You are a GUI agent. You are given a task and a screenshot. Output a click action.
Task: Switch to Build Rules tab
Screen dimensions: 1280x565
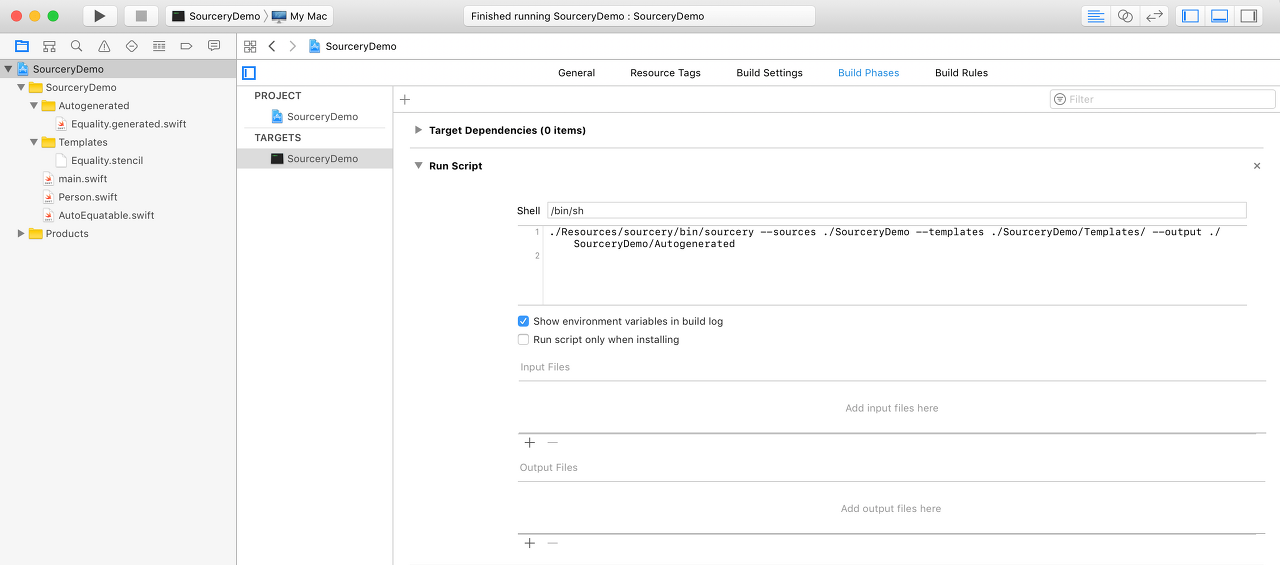[961, 73]
